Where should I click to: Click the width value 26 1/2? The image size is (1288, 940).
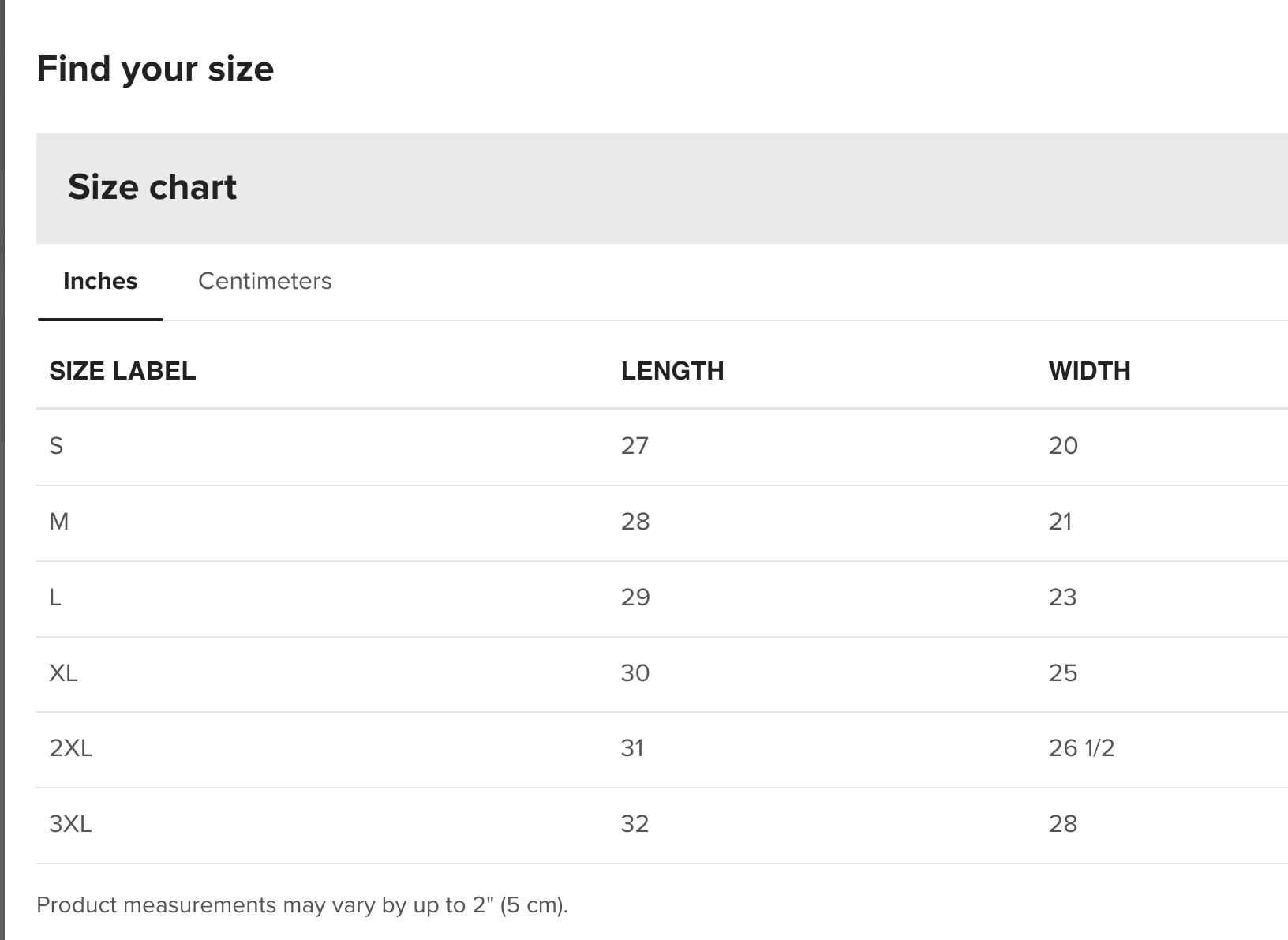(1081, 748)
